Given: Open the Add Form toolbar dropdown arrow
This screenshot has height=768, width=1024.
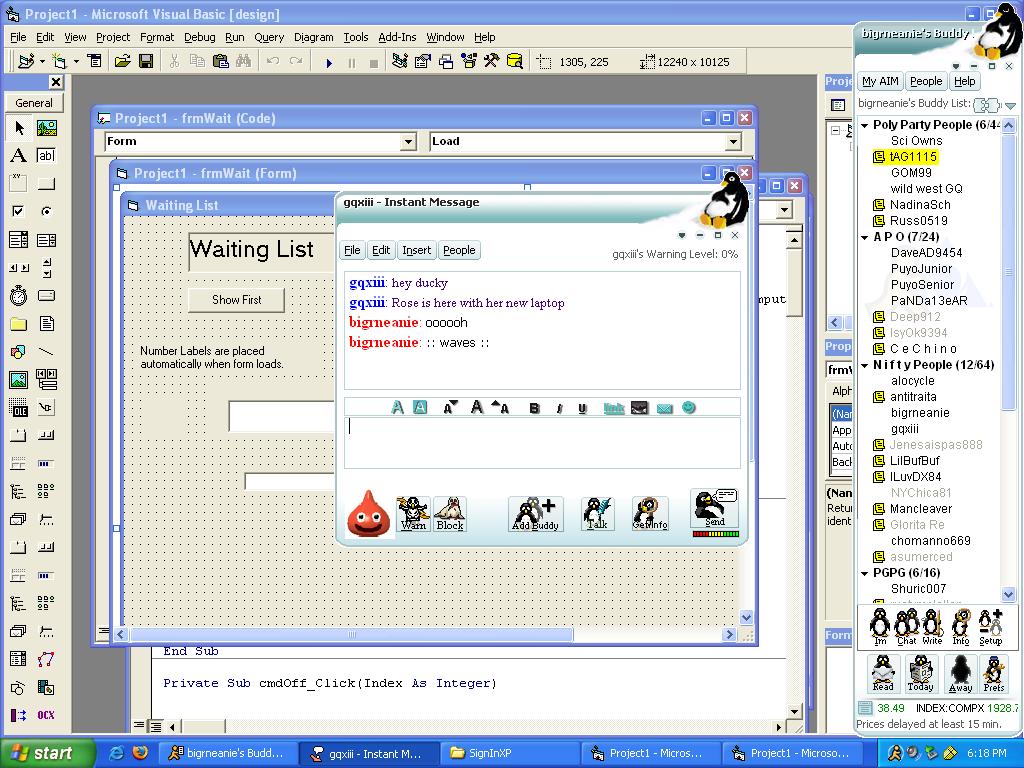Looking at the screenshot, I should (x=76, y=61).
